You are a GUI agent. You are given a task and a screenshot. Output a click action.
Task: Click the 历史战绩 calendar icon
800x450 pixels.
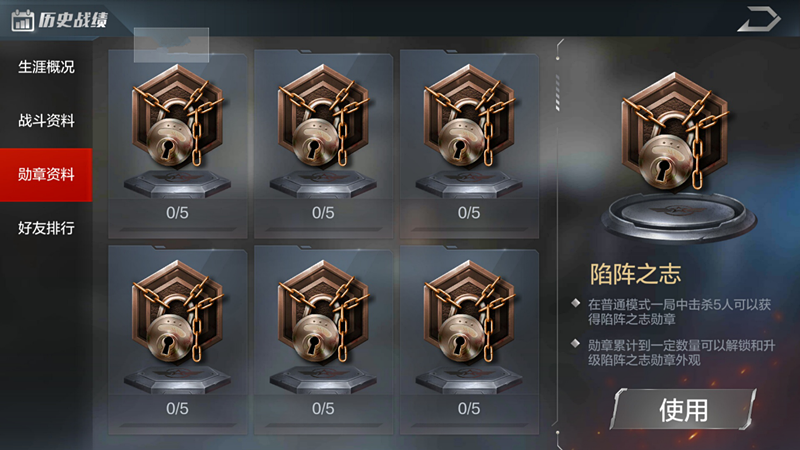(x=22, y=20)
